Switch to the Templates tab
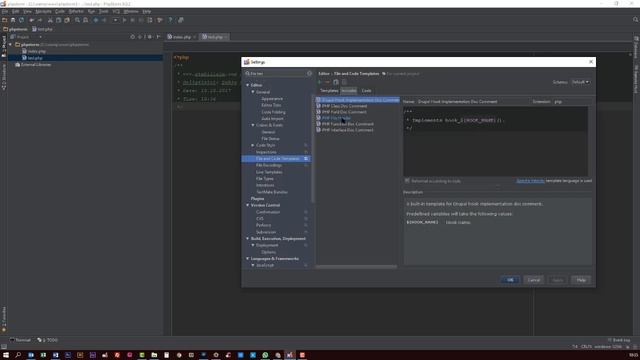This screenshot has width=640, height=360. coord(329,91)
